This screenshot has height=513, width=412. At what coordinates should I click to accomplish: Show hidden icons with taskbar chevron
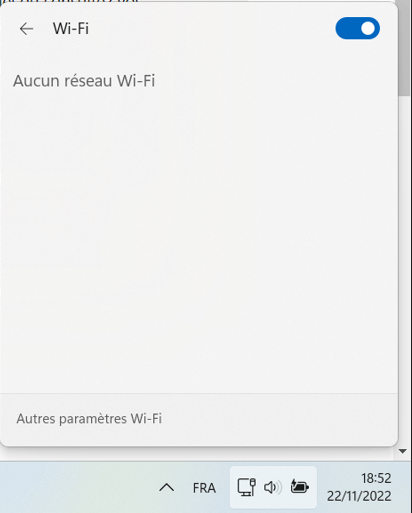166,488
